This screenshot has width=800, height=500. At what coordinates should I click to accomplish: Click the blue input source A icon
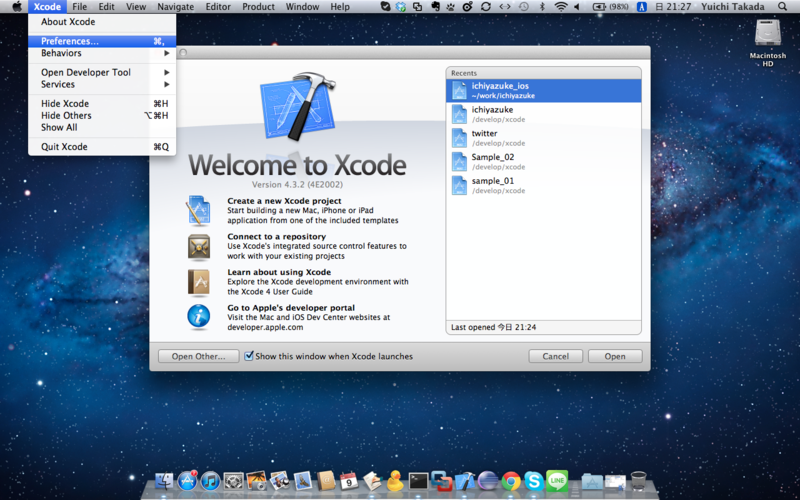point(642,7)
